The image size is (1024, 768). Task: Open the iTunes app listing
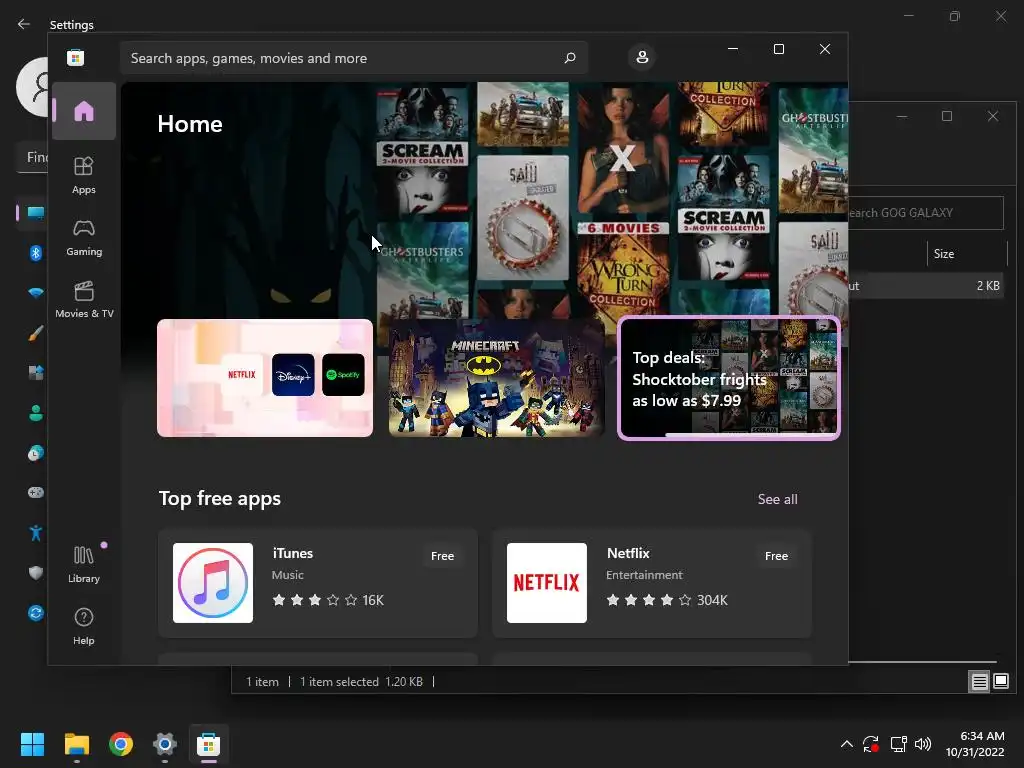pos(317,583)
